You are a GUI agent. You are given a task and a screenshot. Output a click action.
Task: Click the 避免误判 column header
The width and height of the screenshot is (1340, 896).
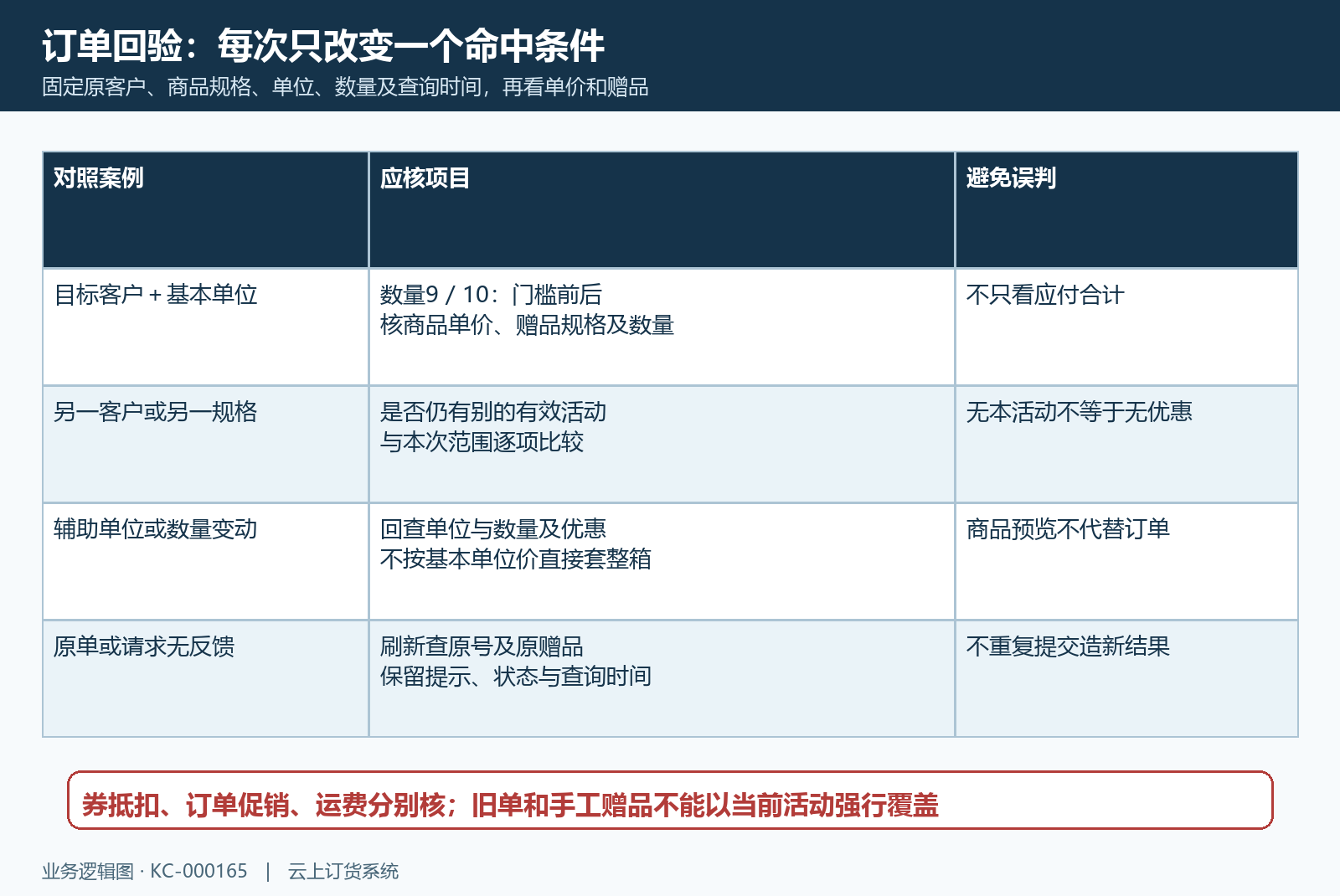1126,210
